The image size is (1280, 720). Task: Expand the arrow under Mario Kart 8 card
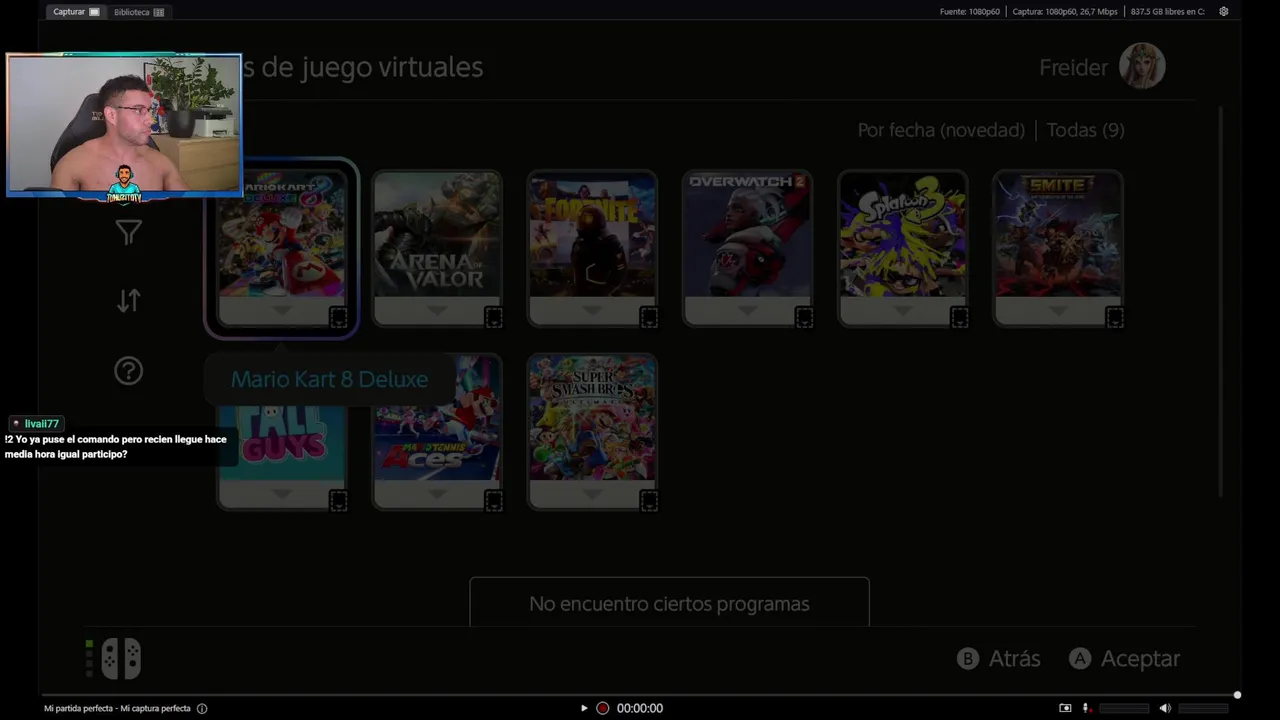[281, 311]
